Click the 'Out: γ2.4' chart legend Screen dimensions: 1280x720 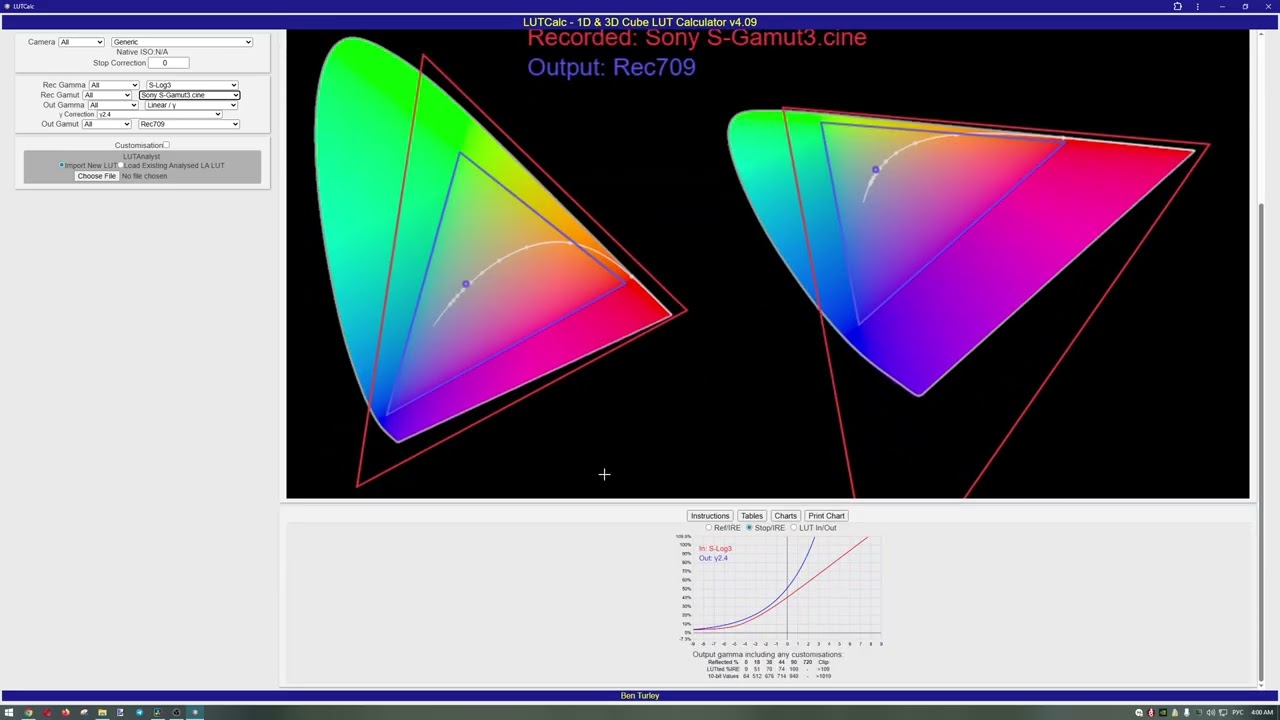713,558
